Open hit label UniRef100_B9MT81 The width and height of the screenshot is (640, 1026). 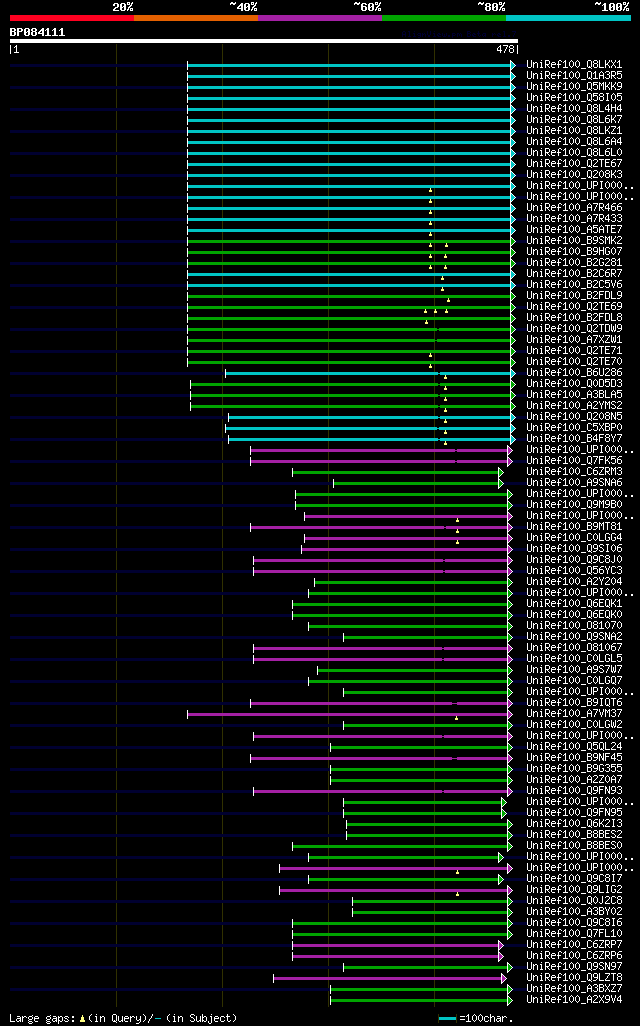[x=574, y=527]
